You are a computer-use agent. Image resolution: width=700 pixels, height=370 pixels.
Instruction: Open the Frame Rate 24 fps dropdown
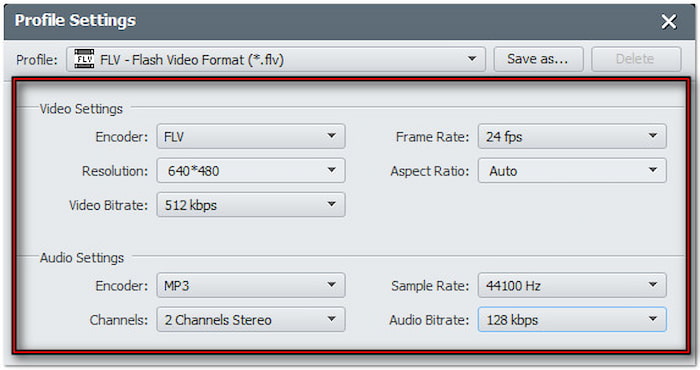tap(572, 136)
